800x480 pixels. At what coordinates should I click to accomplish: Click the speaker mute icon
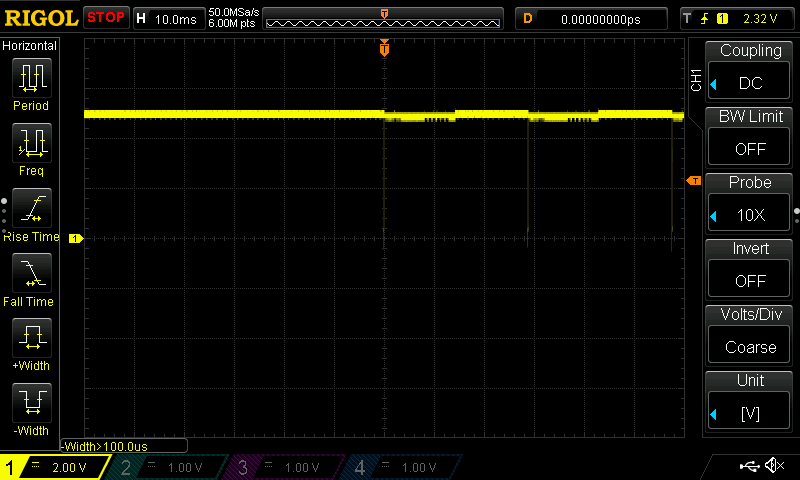pos(774,466)
